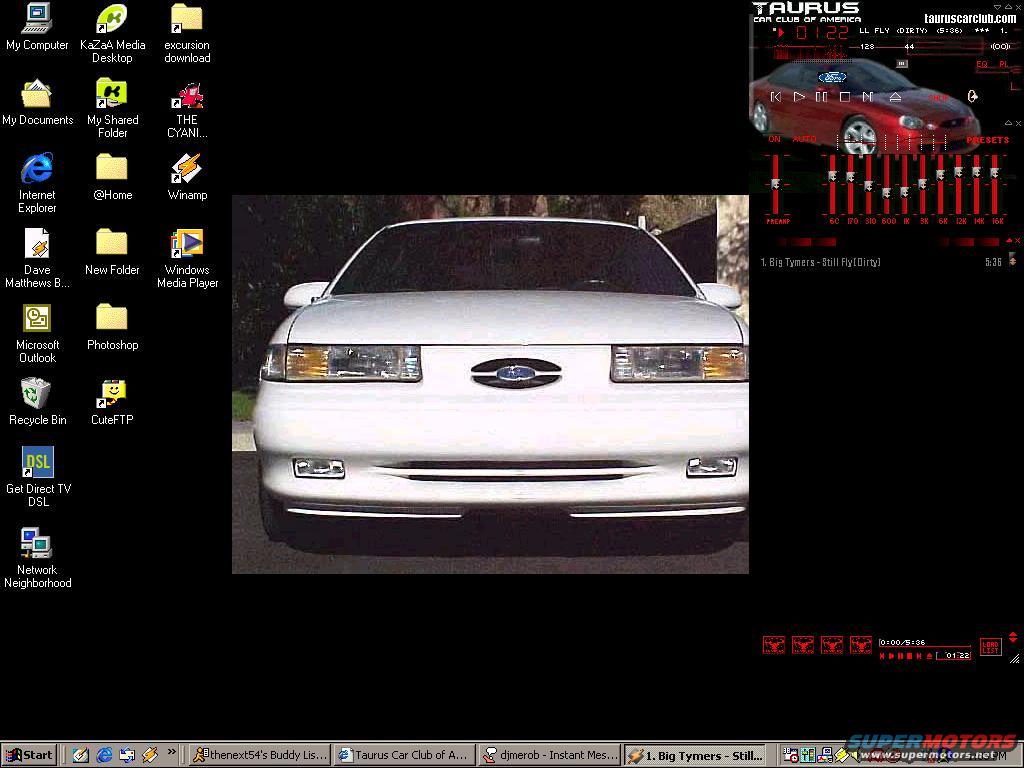This screenshot has width=1024, height=768.
Task: Click the Winamp eject button
Action: [x=895, y=97]
